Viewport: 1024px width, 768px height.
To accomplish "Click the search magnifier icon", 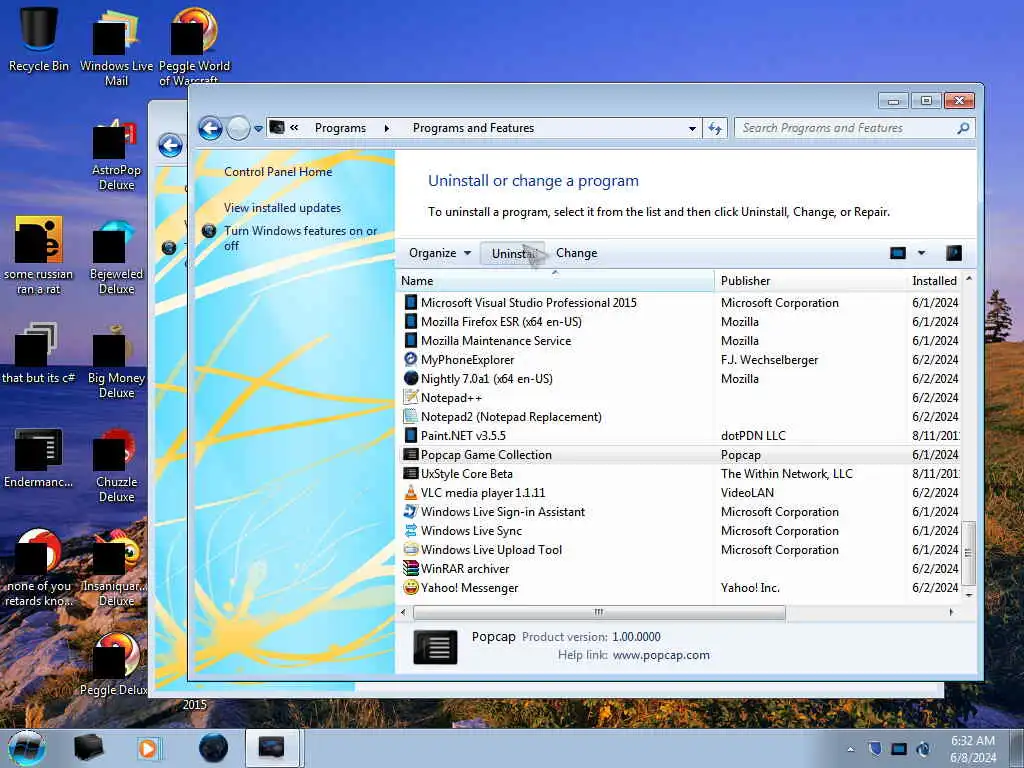I will coord(963,128).
